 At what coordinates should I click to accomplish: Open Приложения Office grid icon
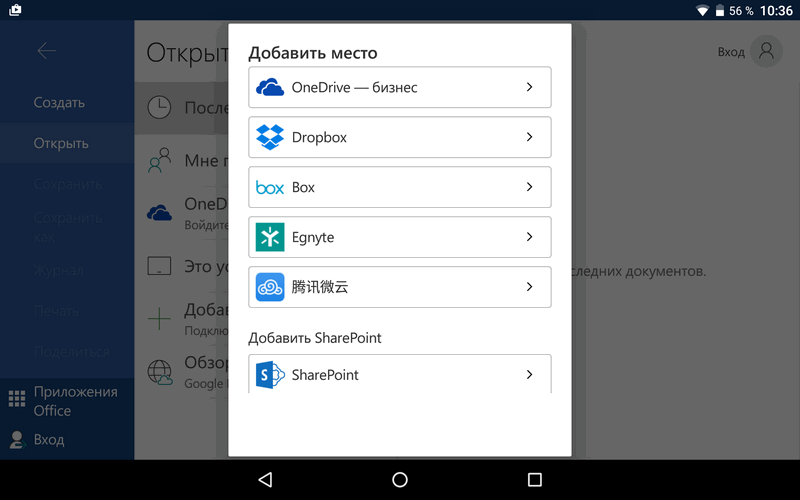point(17,398)
